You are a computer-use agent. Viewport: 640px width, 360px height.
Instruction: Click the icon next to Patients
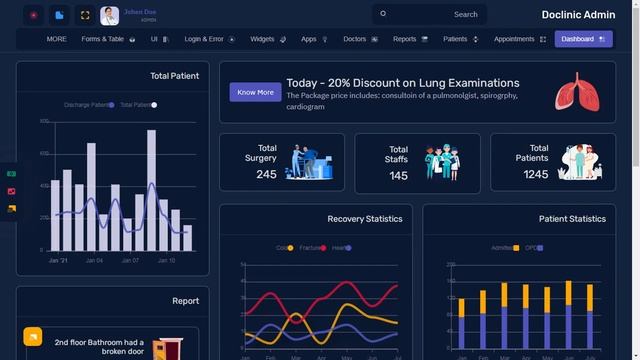(476, 40)
